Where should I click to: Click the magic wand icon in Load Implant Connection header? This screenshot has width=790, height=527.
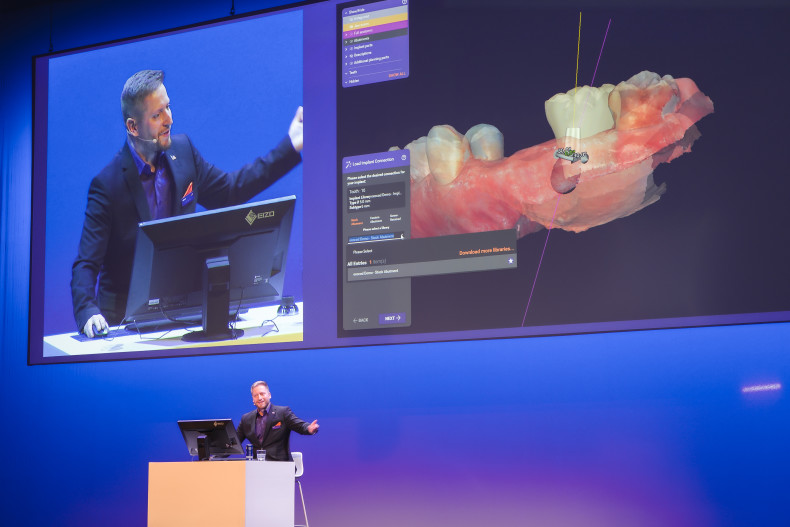(348, 164)
